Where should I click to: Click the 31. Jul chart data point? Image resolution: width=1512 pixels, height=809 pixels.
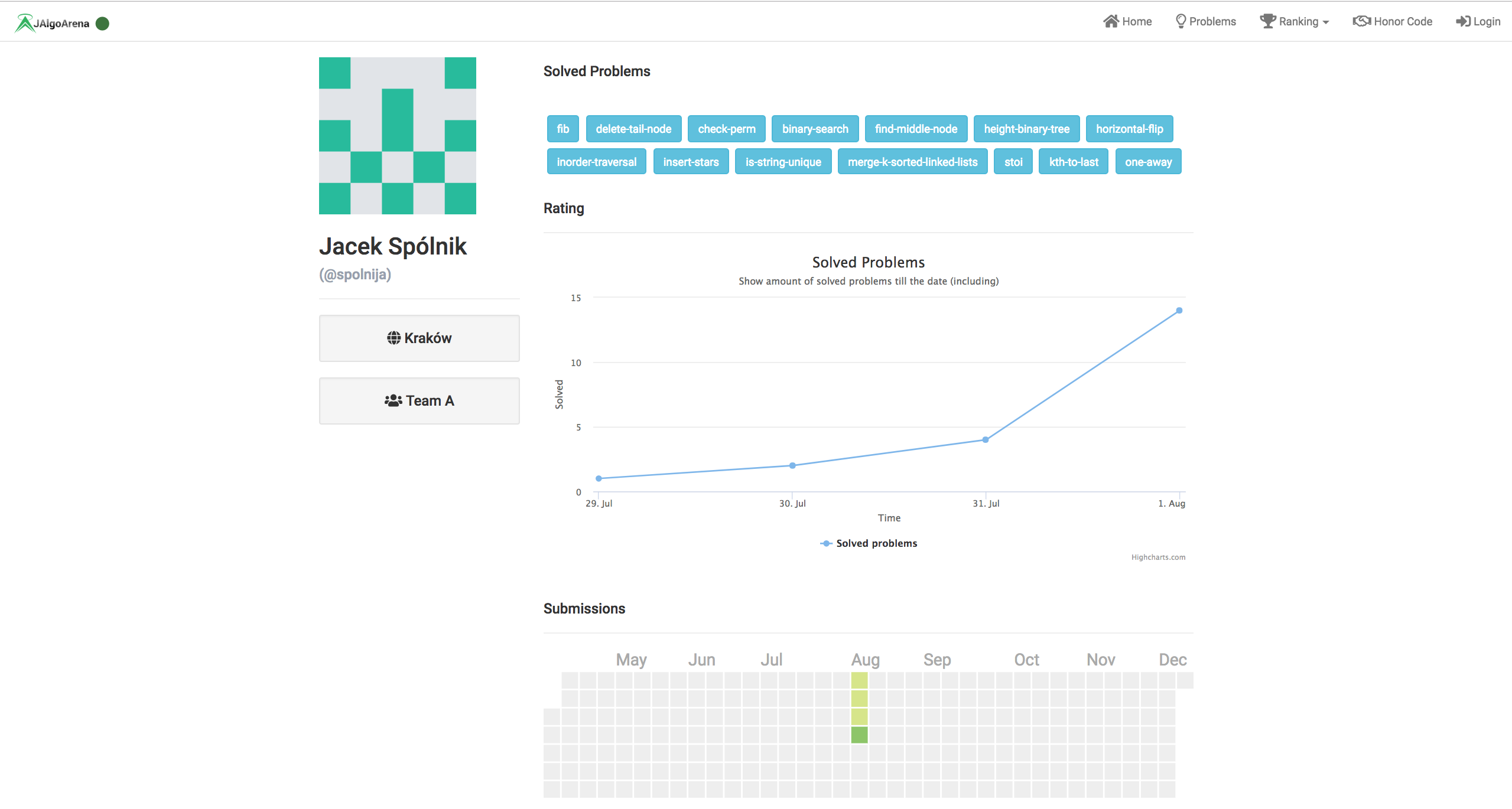985,439
